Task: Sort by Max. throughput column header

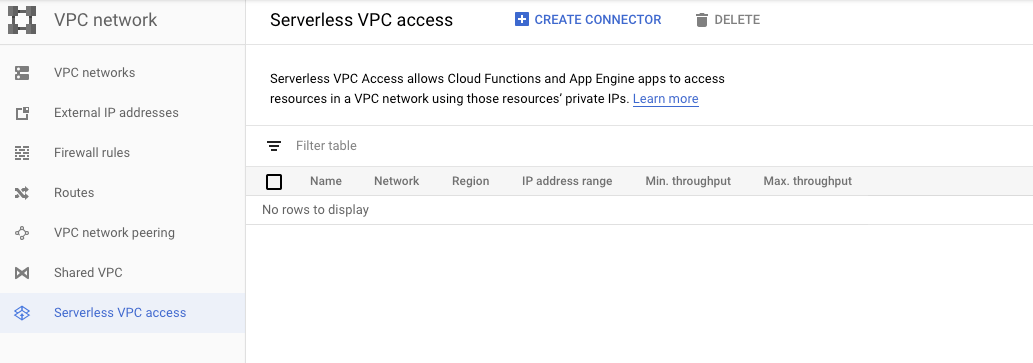Action: (807, 181)
